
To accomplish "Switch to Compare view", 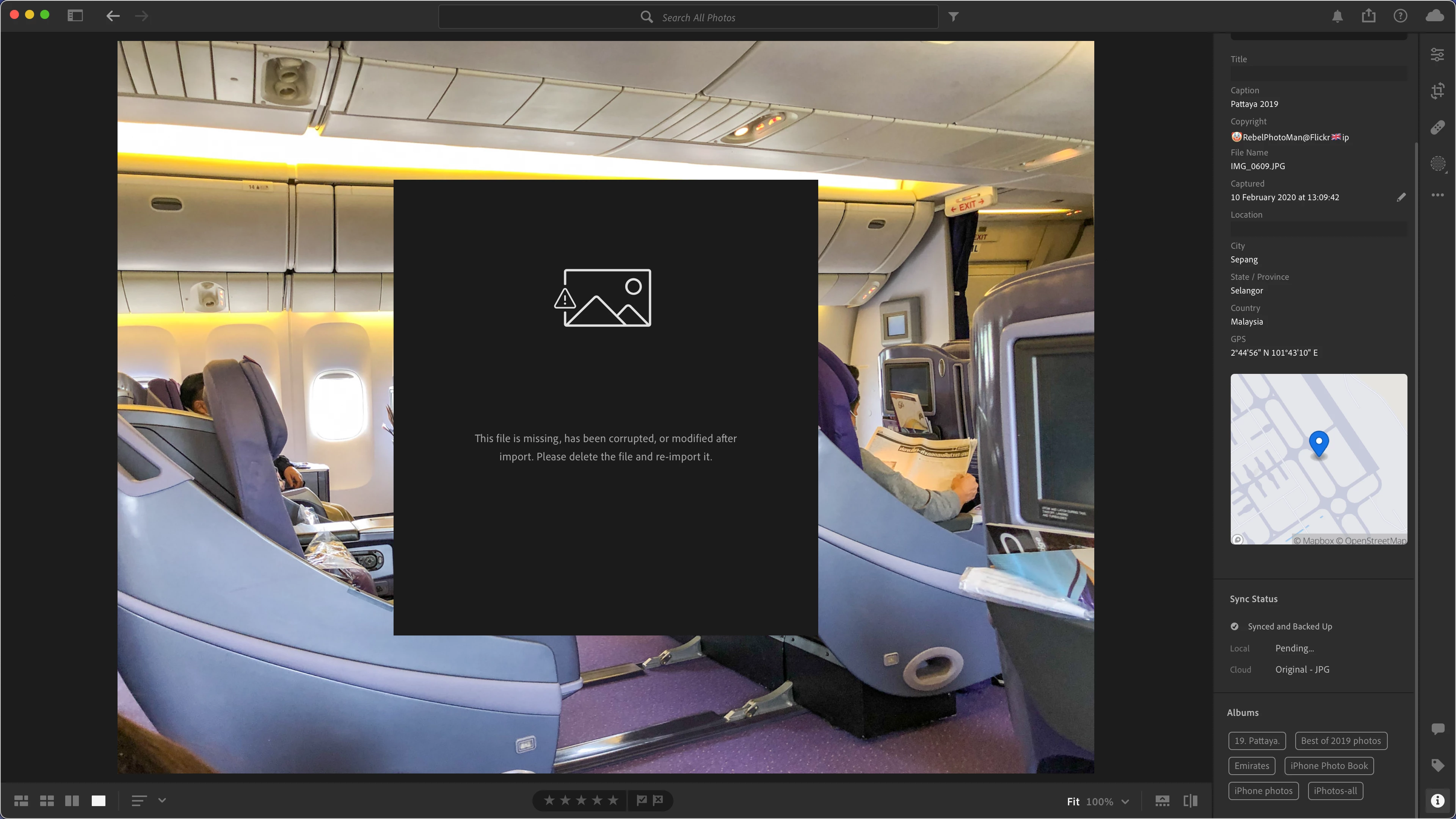I will pos(72,800).
